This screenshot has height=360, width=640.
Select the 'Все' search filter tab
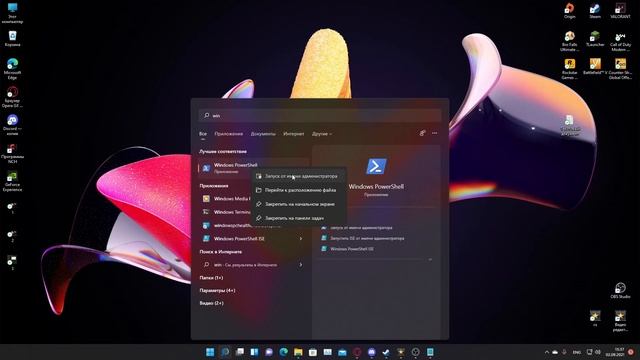[x=203, y=133]
